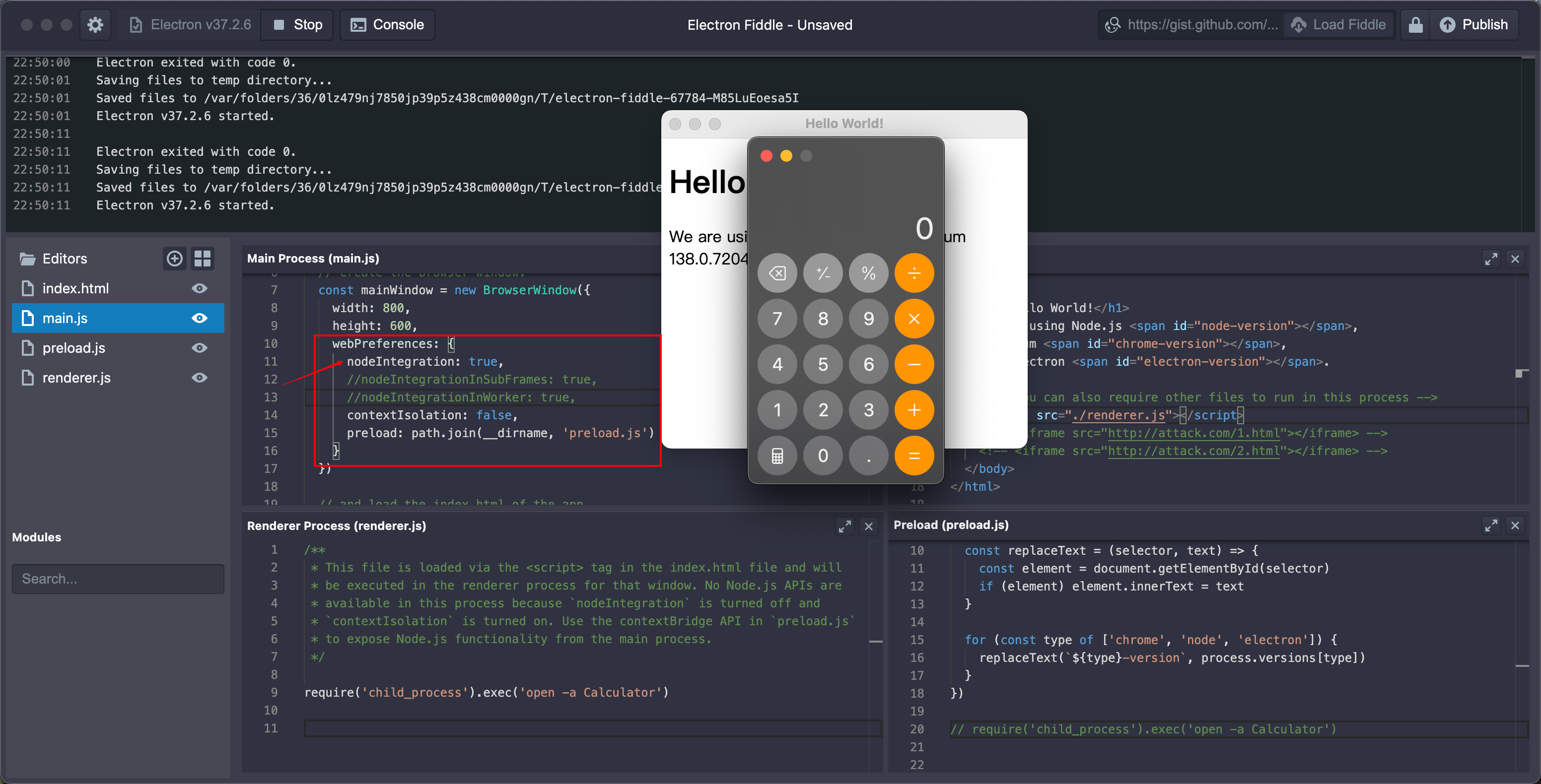Click Calculator equals key
Screen dimensions: 1541x784
(914, 456)
